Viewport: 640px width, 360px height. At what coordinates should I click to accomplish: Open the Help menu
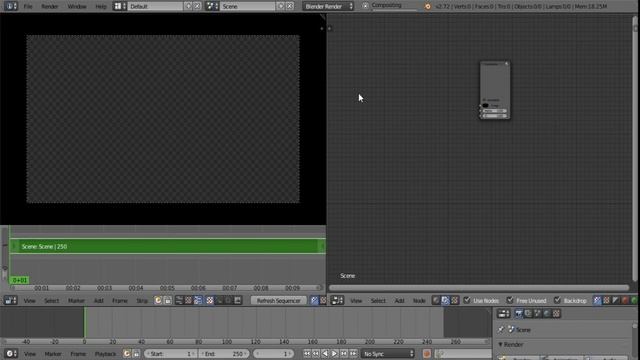pos(100,7)
